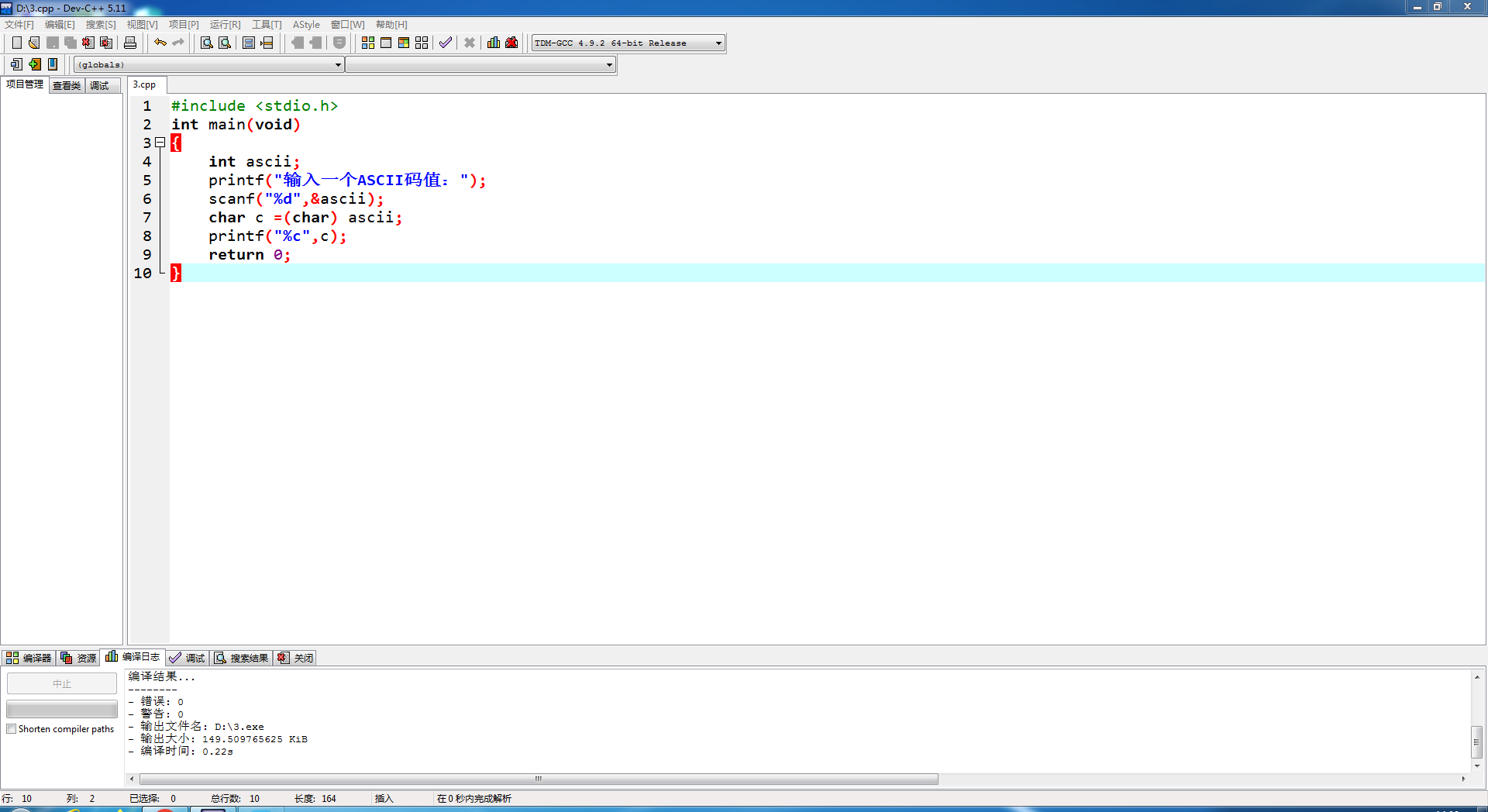The height and width of the screenshot is (812, 1488).
Task: Click the 关闭 tab in bottom panel
Action: (x=295, y=658)
